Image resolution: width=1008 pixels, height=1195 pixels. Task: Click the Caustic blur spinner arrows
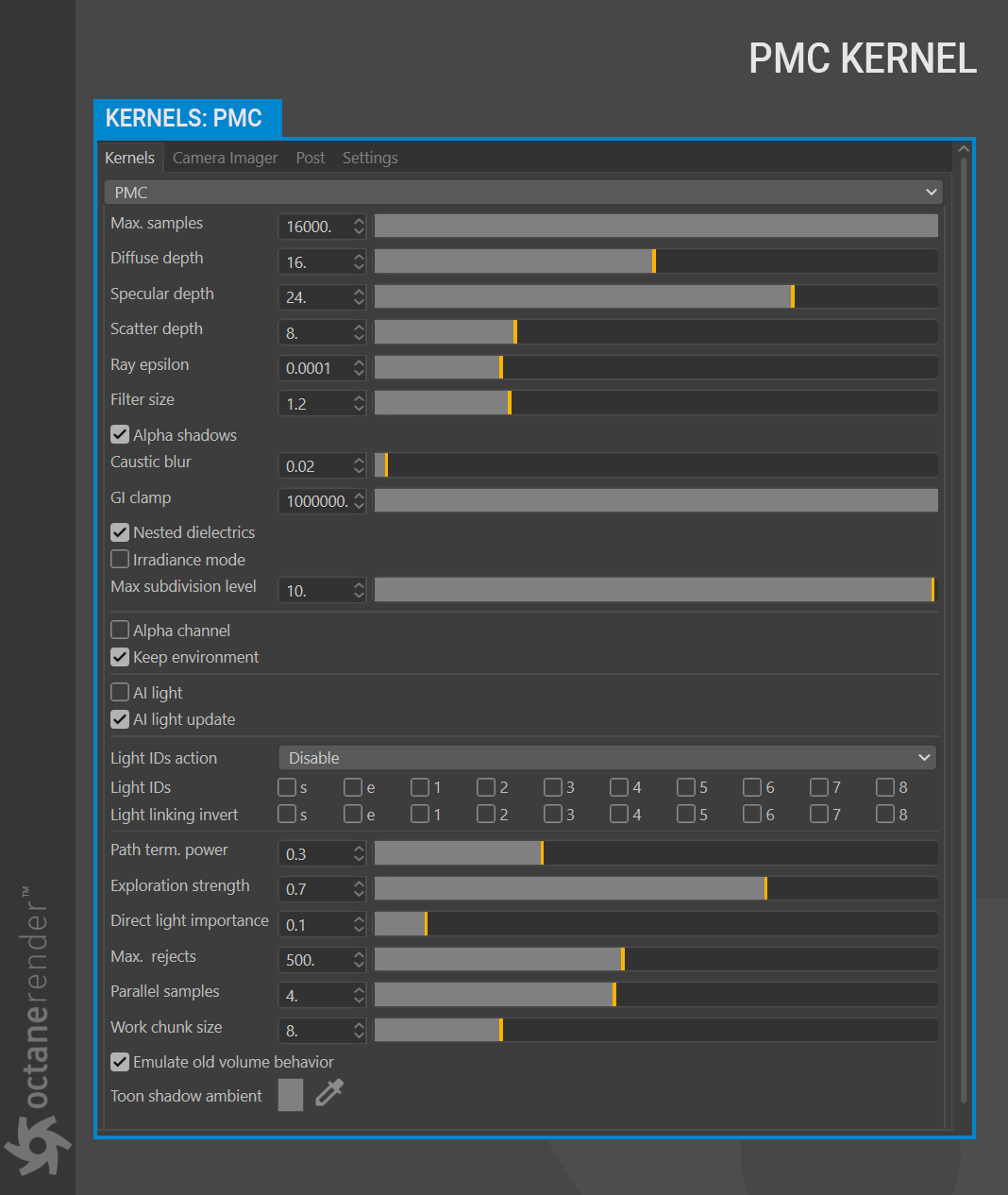pyautogui.click(x=359, y=465)
